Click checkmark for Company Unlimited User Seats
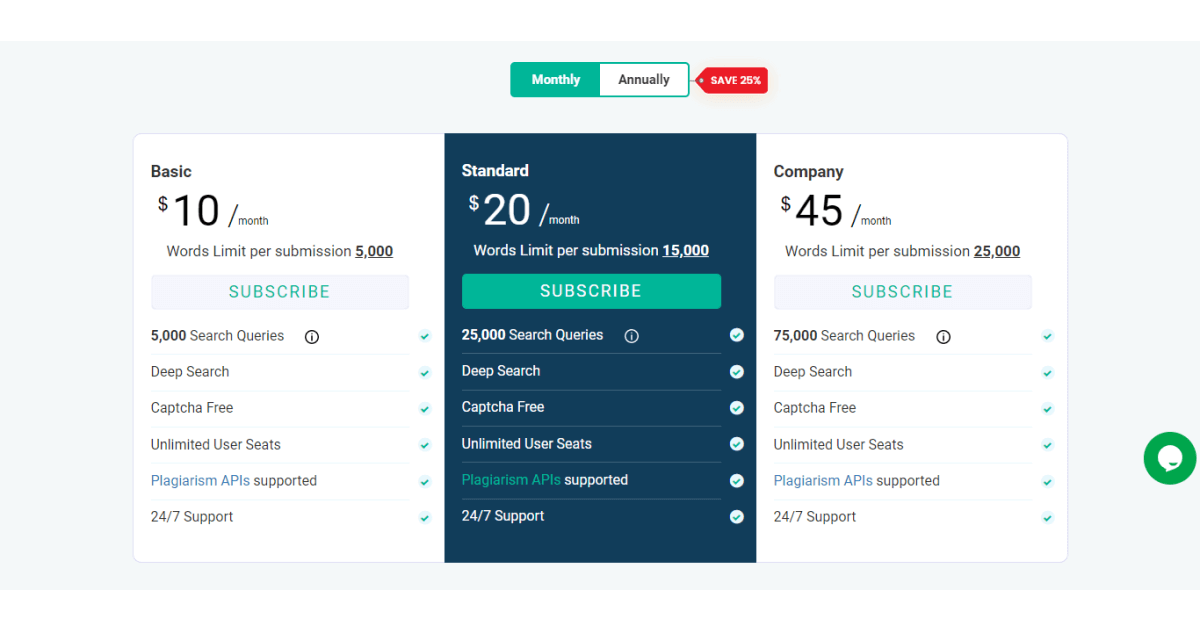This screenshot has height=630, width=1200. [1047, 445]
